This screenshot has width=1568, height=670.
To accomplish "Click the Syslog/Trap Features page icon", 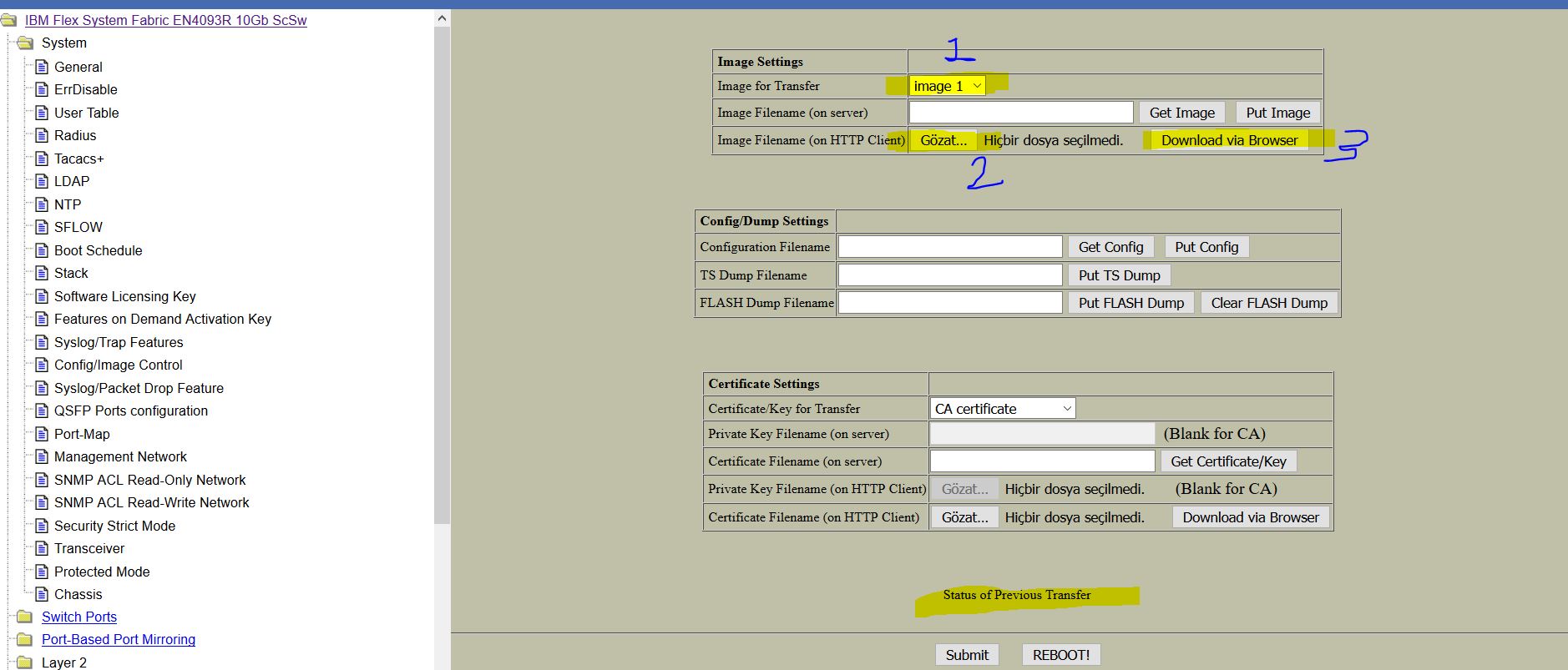I will [42, 342].
